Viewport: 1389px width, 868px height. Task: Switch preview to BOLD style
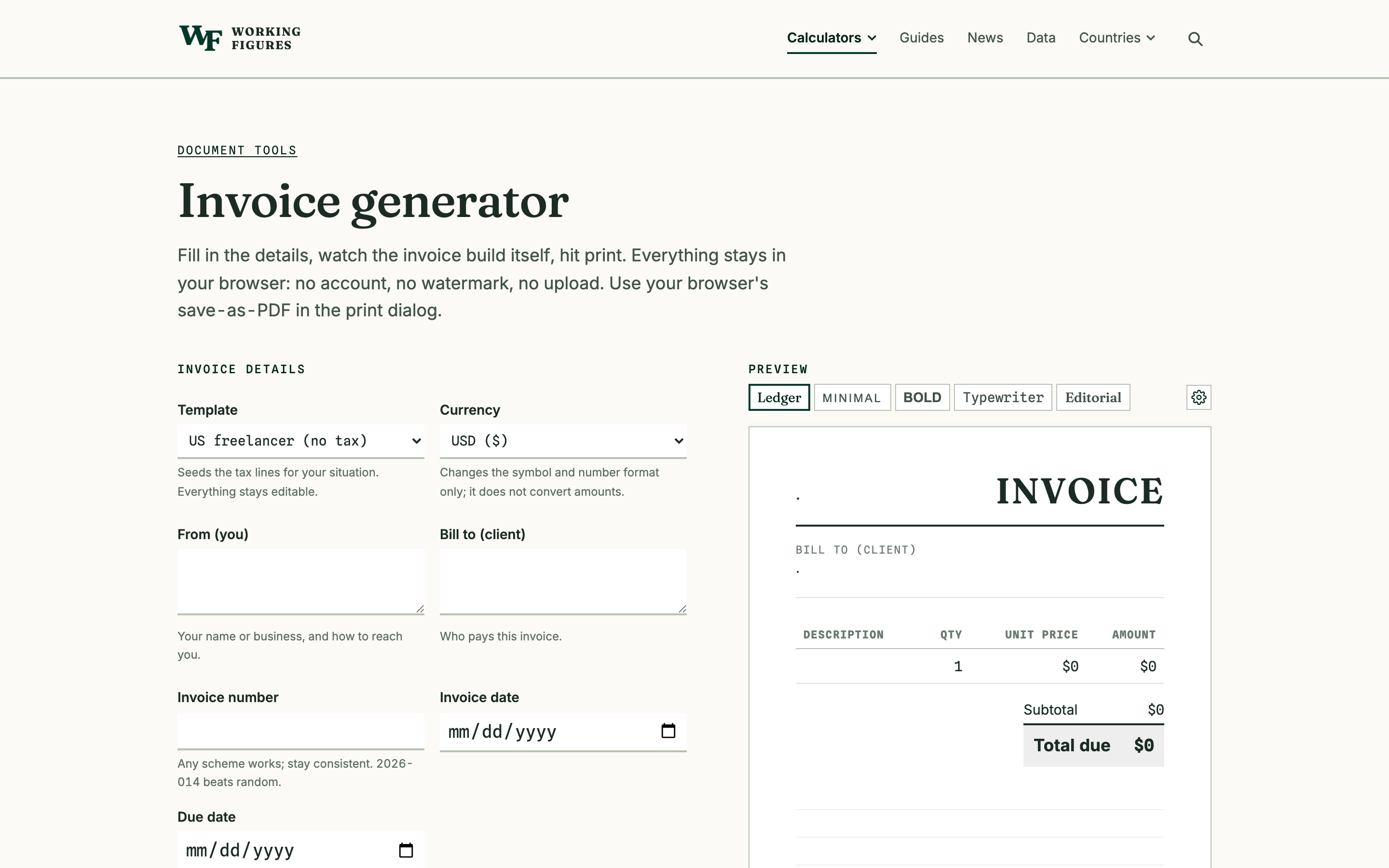[x=922, y=397]
